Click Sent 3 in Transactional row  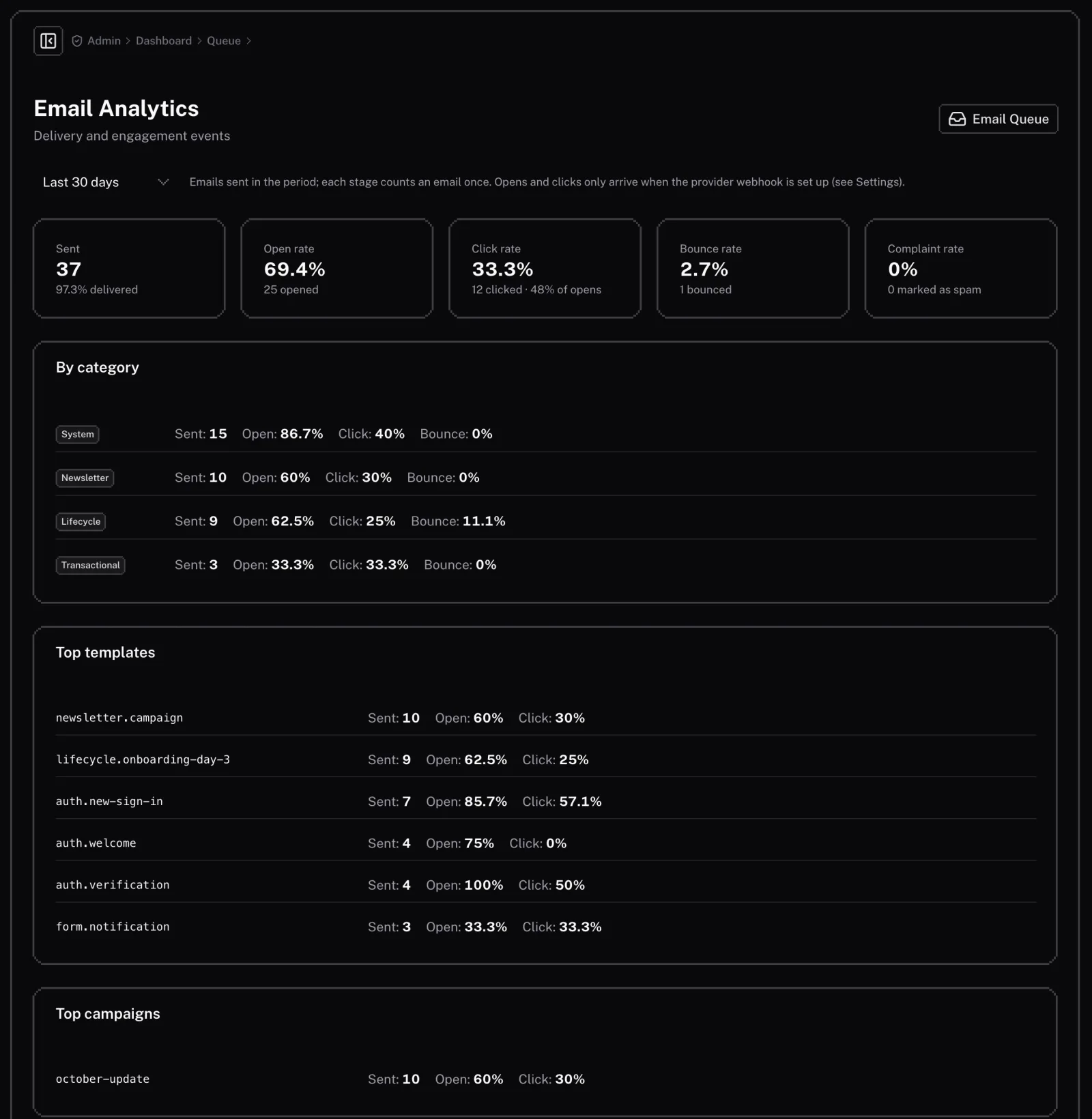196,565
